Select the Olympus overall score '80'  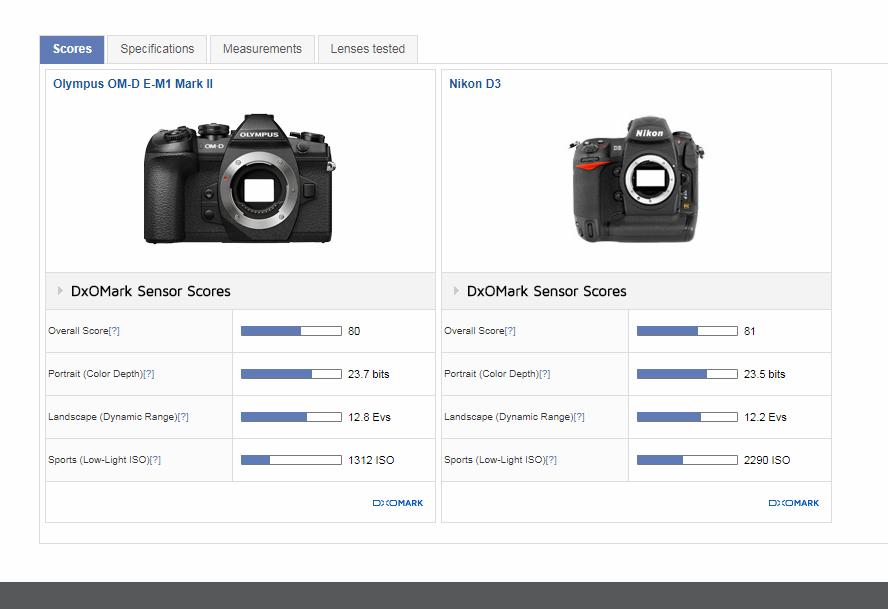point(354,331)
